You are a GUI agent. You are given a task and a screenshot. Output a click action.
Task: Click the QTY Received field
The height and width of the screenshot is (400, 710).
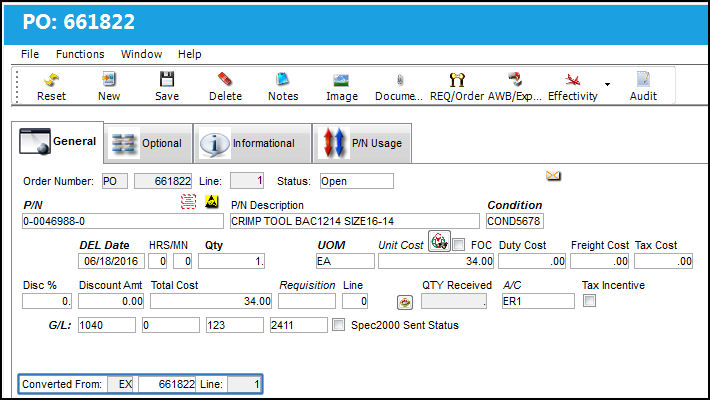click(454, 301)
